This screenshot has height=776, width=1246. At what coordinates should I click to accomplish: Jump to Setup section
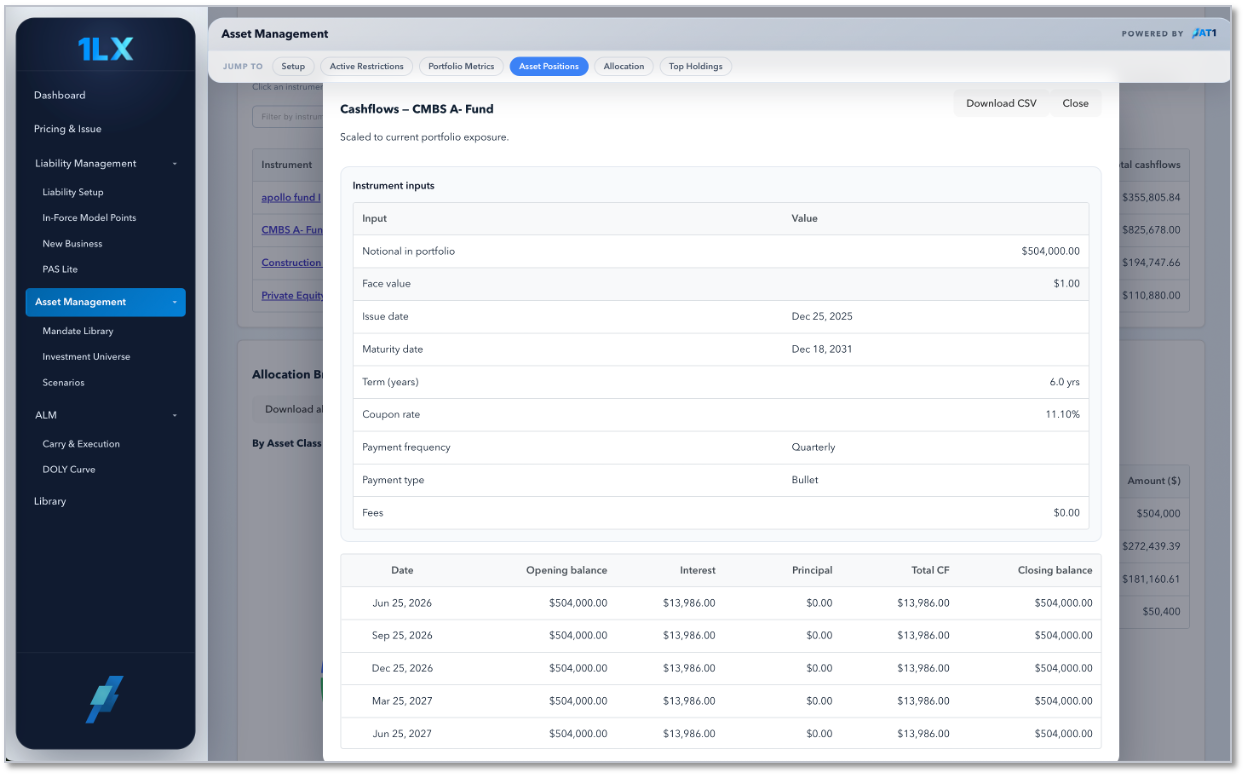[293, 66]
